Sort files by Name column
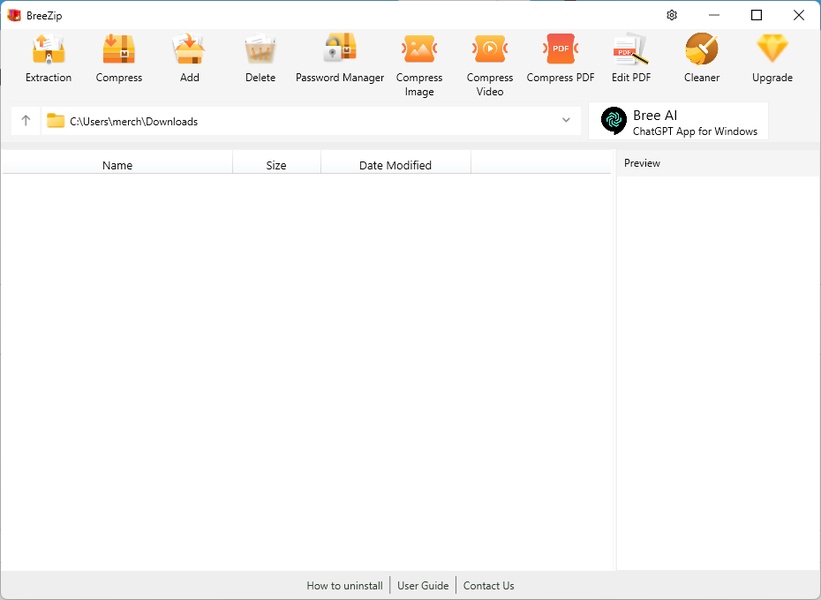 pos(117,165)
